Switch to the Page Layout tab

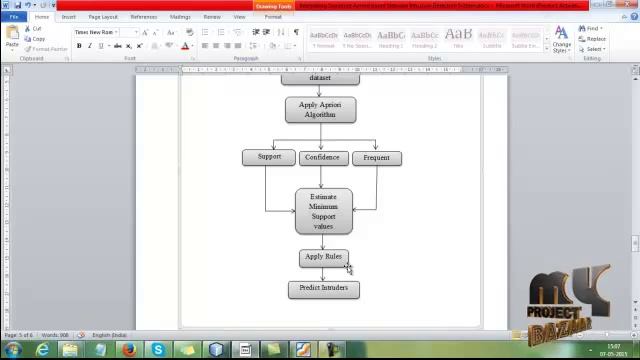pos(103,17)
